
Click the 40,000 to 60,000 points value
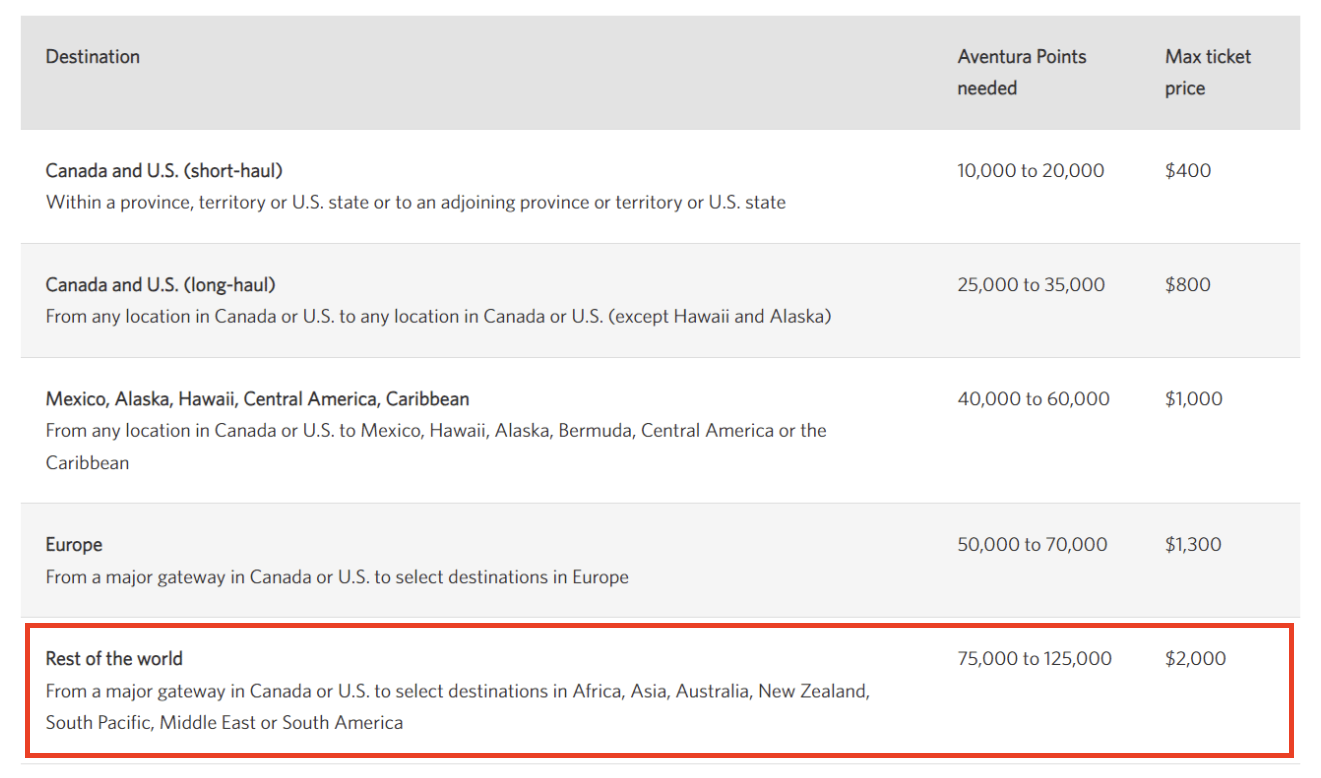pyautogui.click(x=1033, y=399)
